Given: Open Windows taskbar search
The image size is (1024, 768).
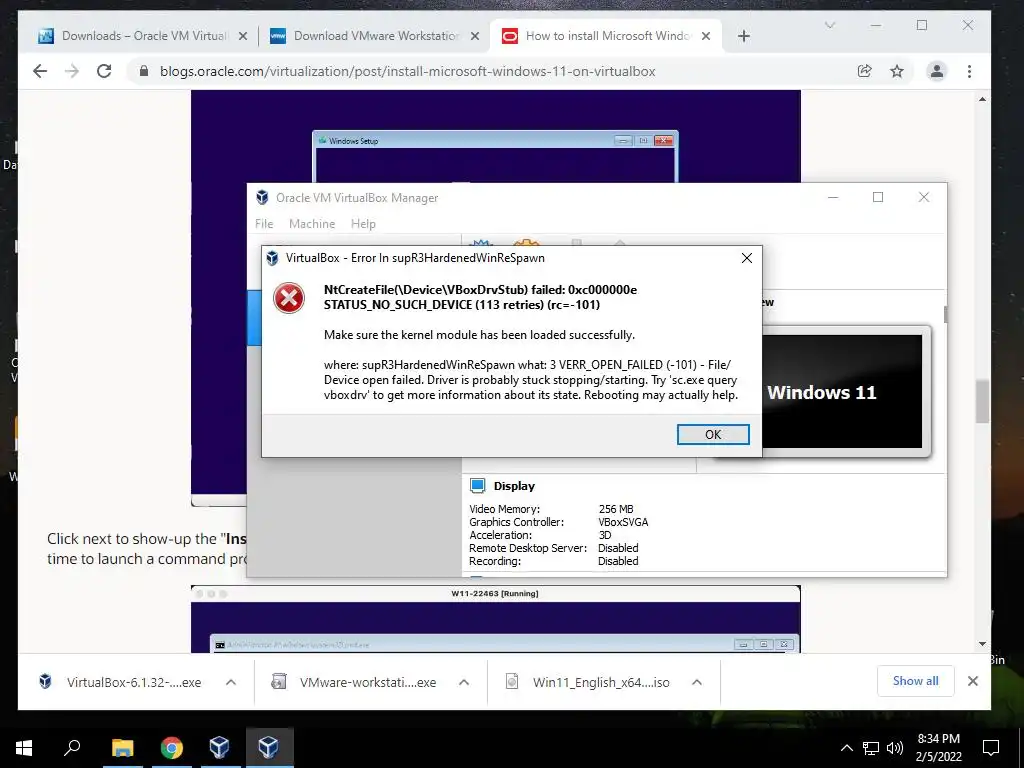Looking at the screenshot, I should click(x=72, y=747).
